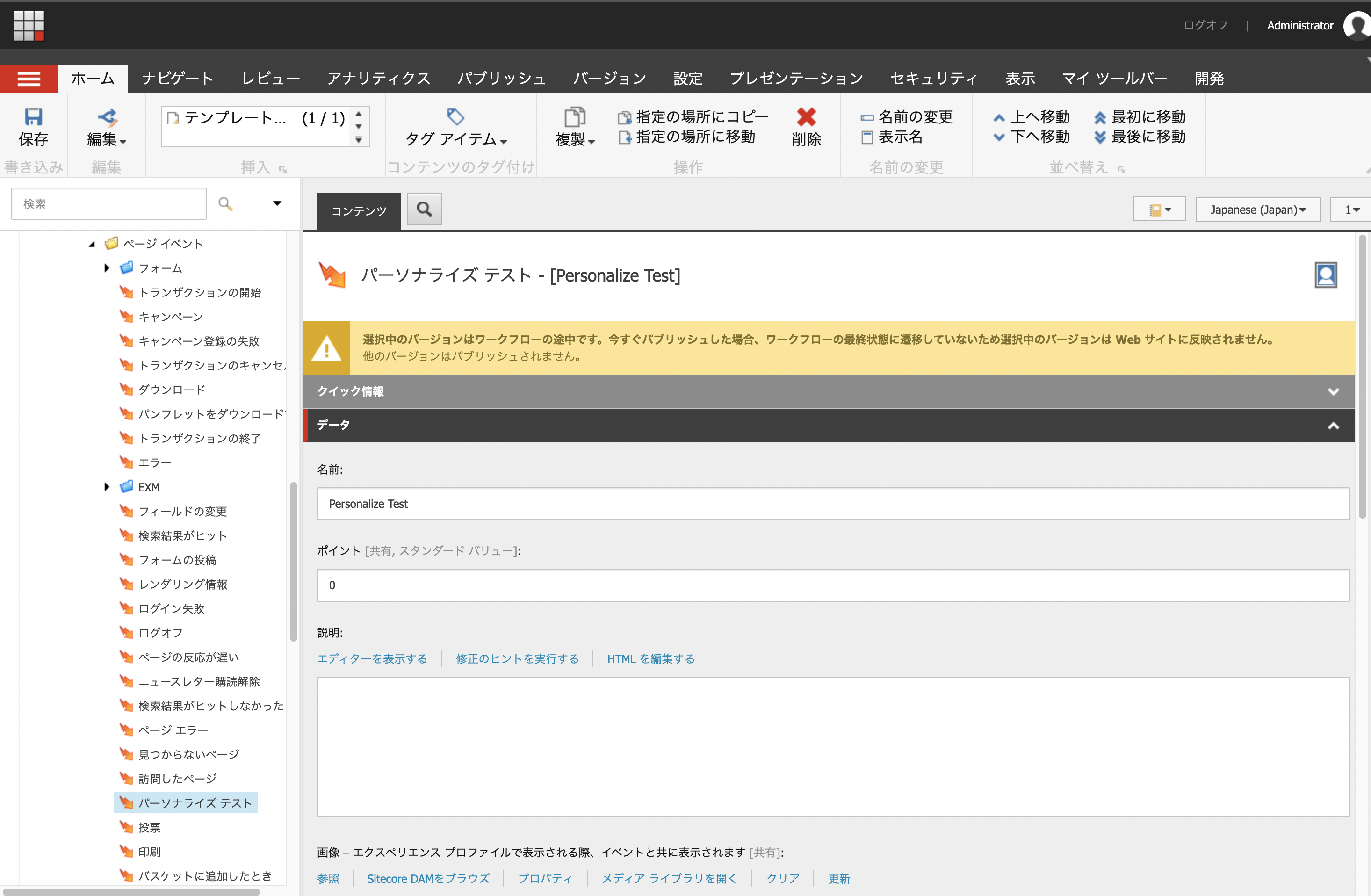Click the Save floppy disk icon
The width and height of the screenshot is (1371, 896).
pyautogui.click(x=33, y=117)
